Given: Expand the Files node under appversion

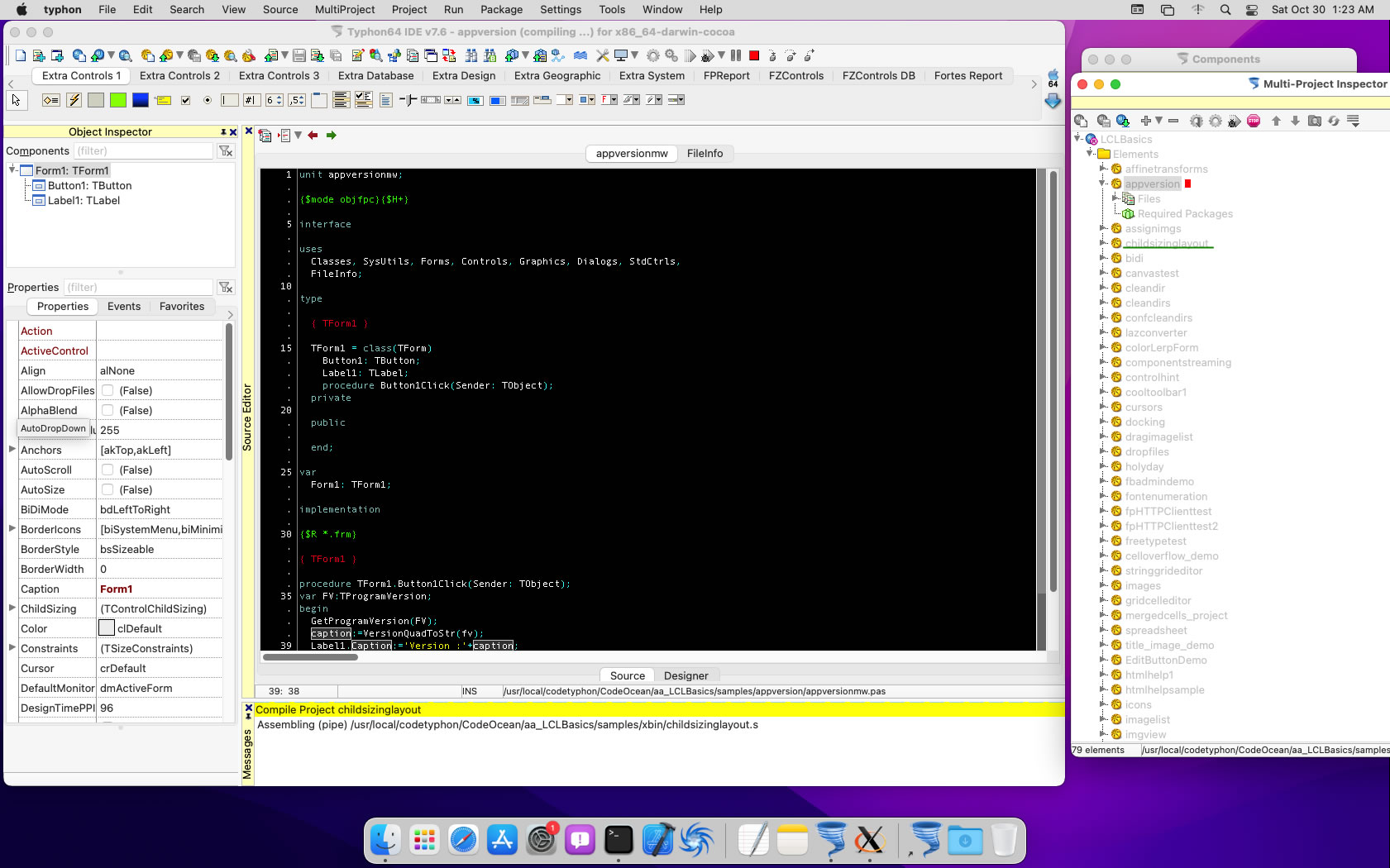Looking at the screenshot, I should click(1115, 198).
